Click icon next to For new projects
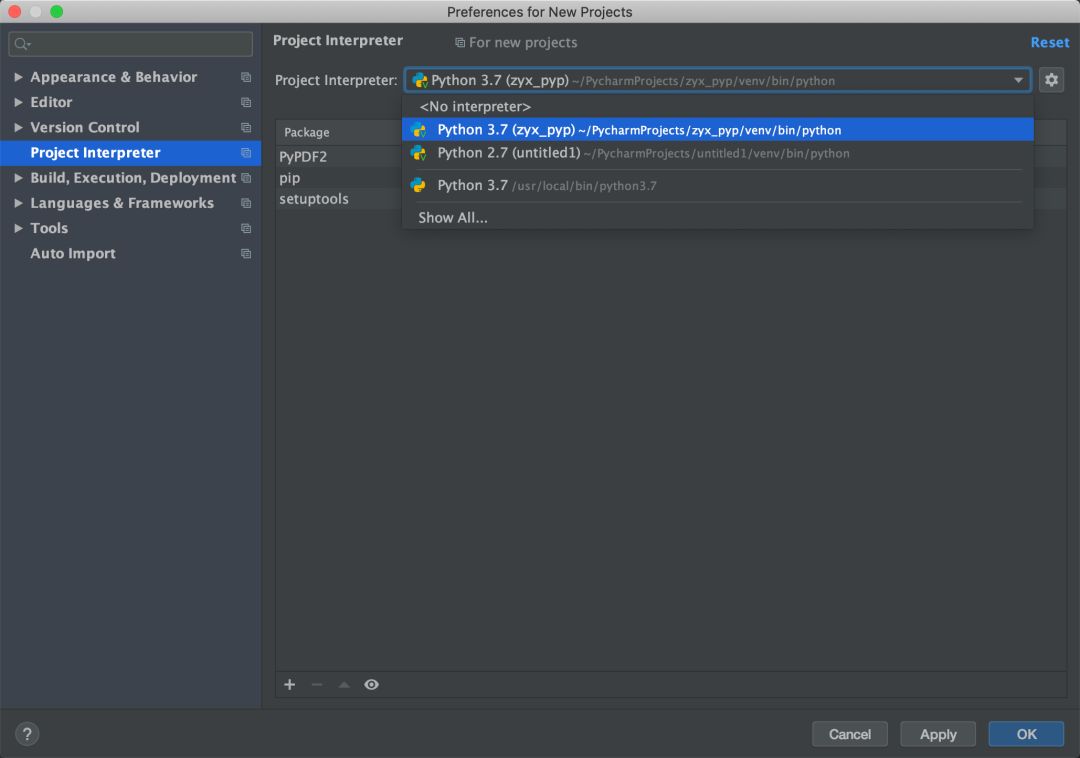This screenshot has width=1080, height=758. (459, 43)
